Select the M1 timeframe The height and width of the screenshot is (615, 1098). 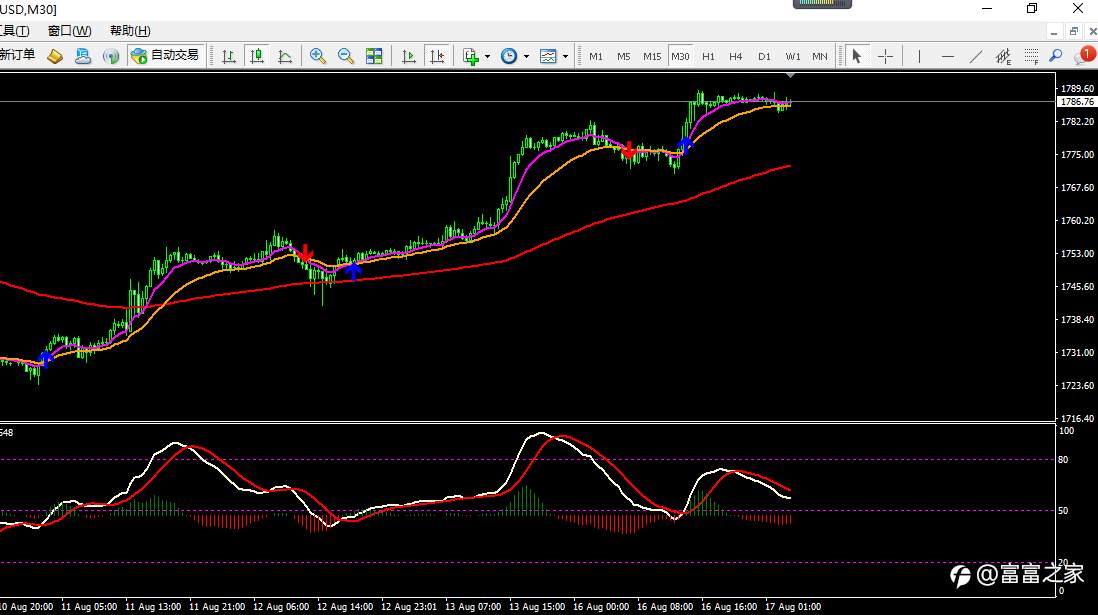coord(596,56)
